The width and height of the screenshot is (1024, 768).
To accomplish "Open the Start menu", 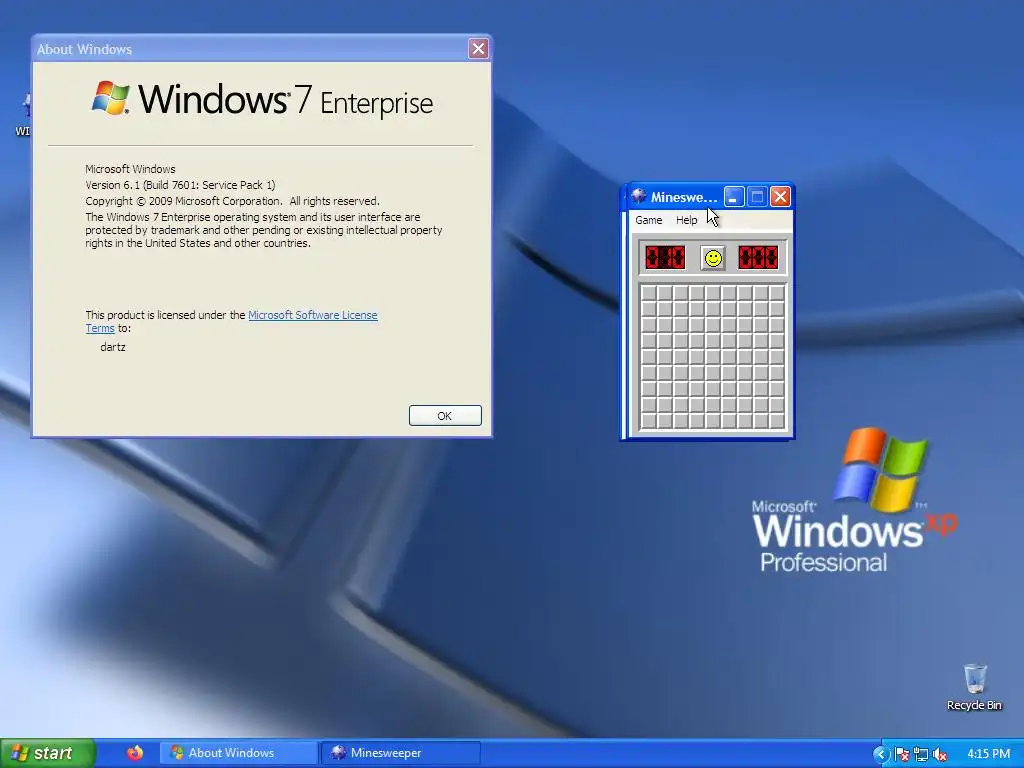I will [x=46, y=753].
